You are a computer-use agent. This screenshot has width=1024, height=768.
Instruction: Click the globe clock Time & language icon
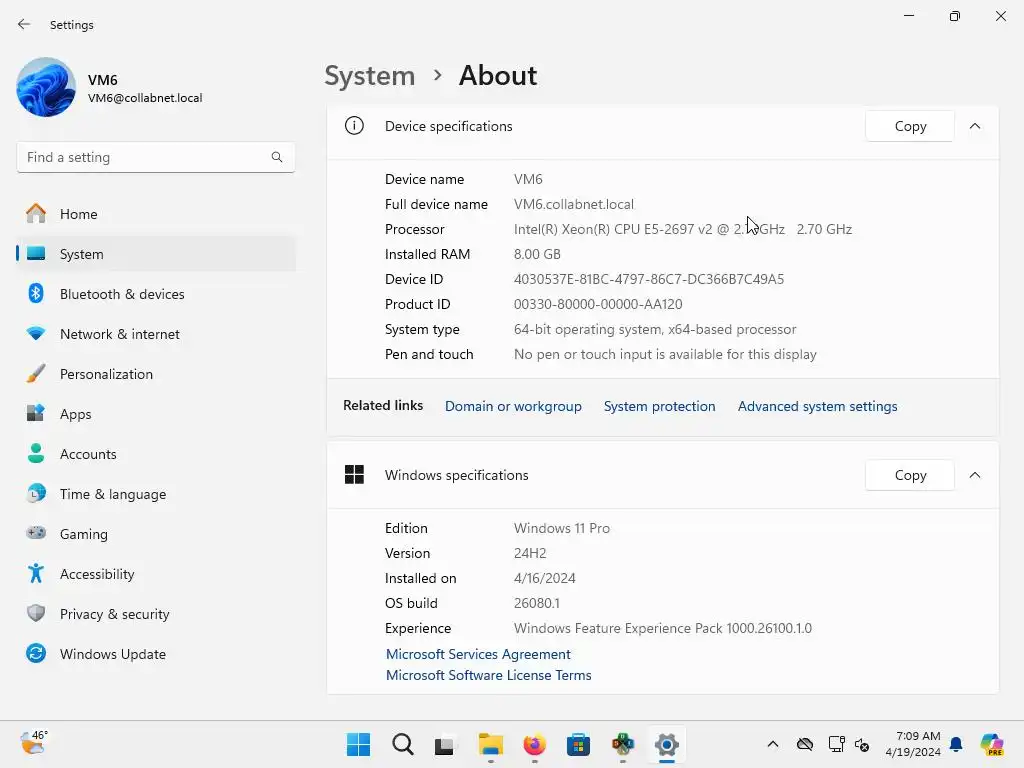click(36, 493)
